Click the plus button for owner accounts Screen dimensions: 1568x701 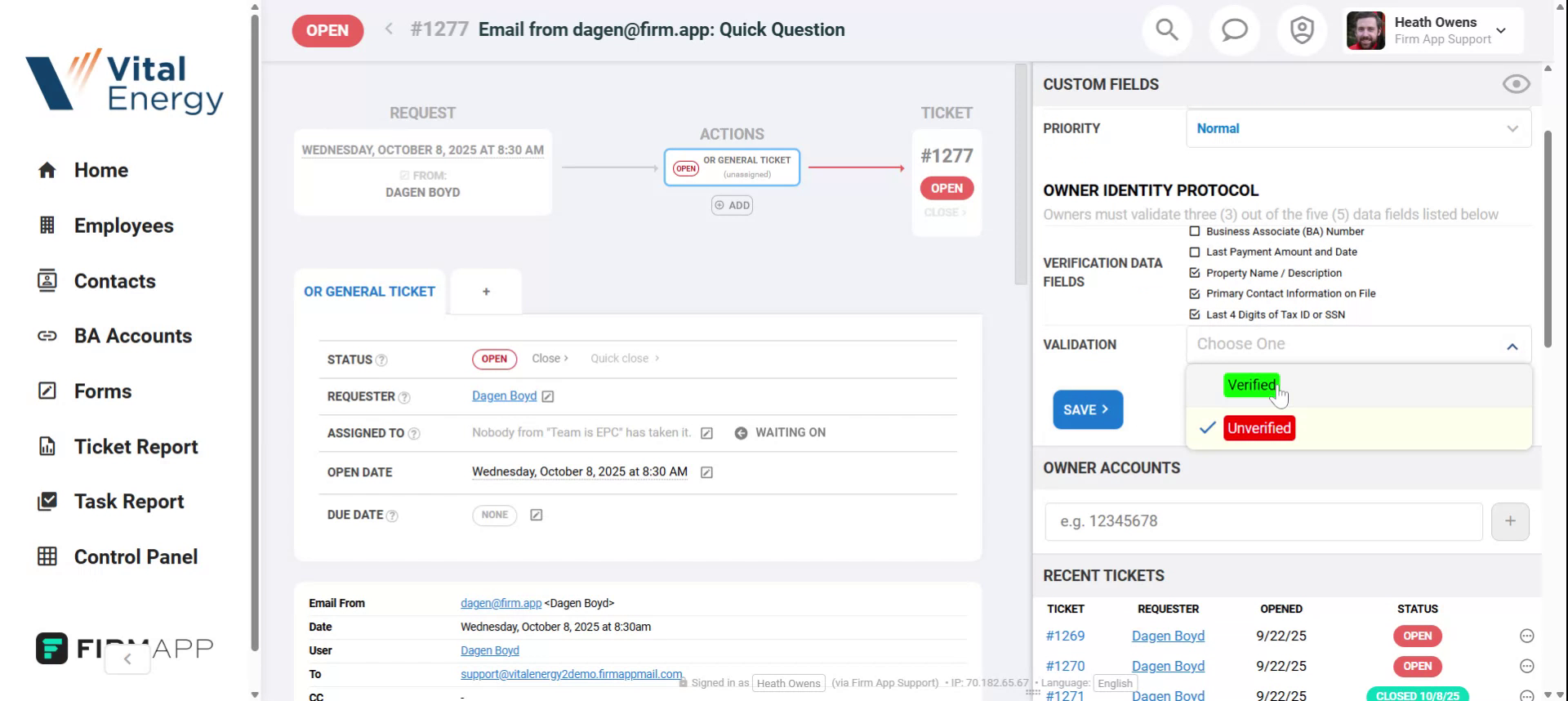tap(1509, 521)
